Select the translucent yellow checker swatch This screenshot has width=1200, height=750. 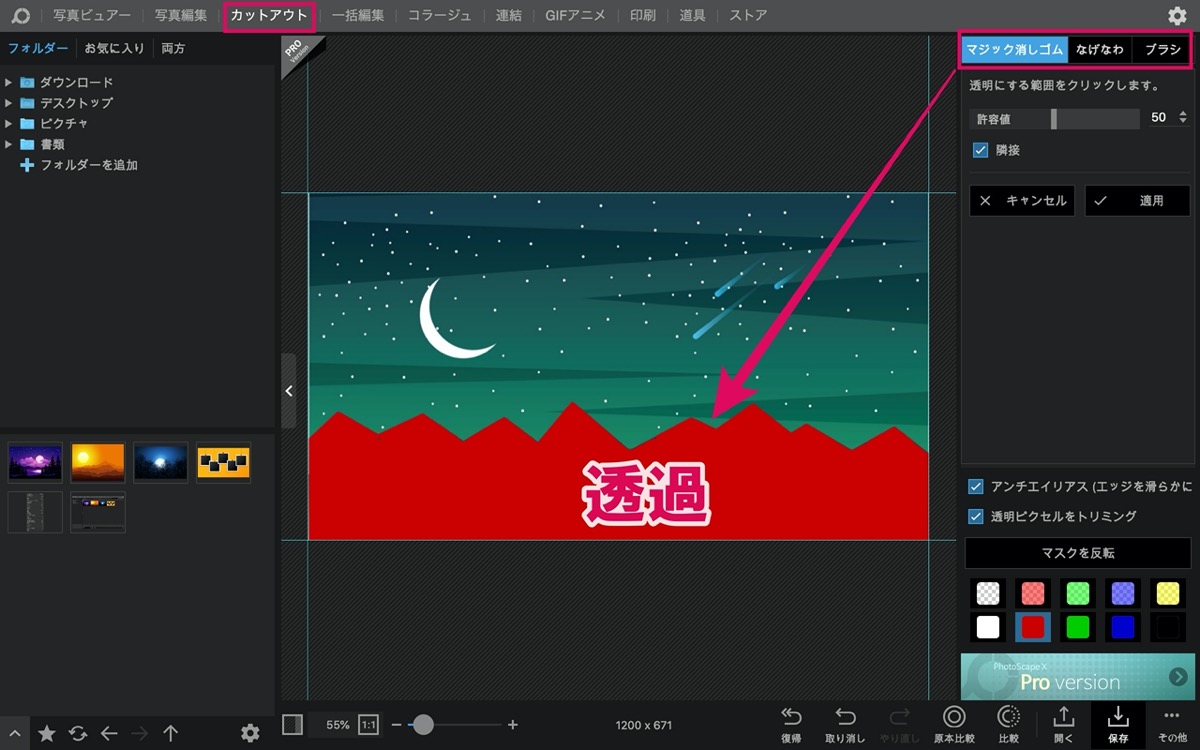(1168, 593)
